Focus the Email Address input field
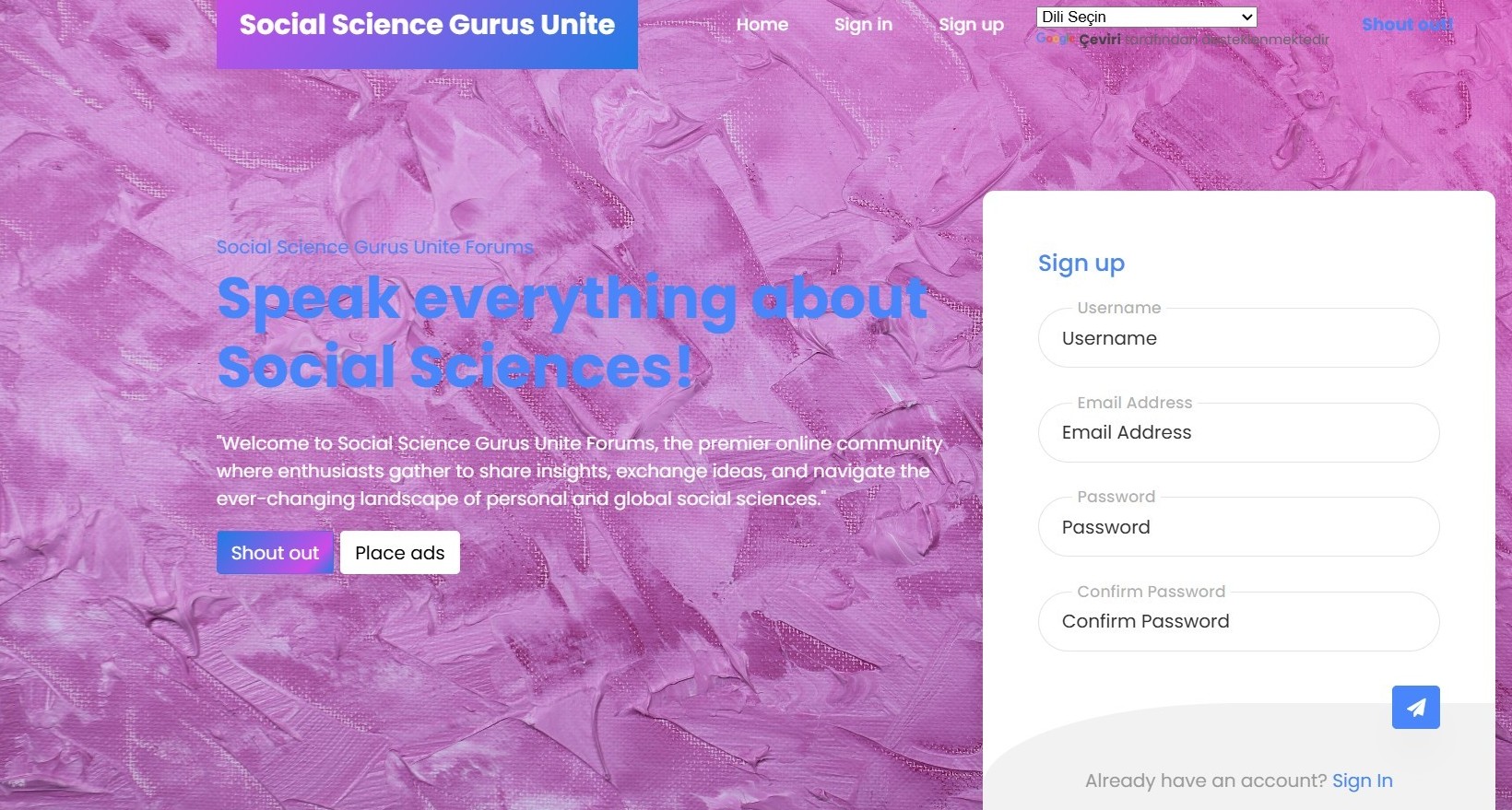Image resolution: width=1512 pixels, height=810 pixels. tap(1238, 432)
